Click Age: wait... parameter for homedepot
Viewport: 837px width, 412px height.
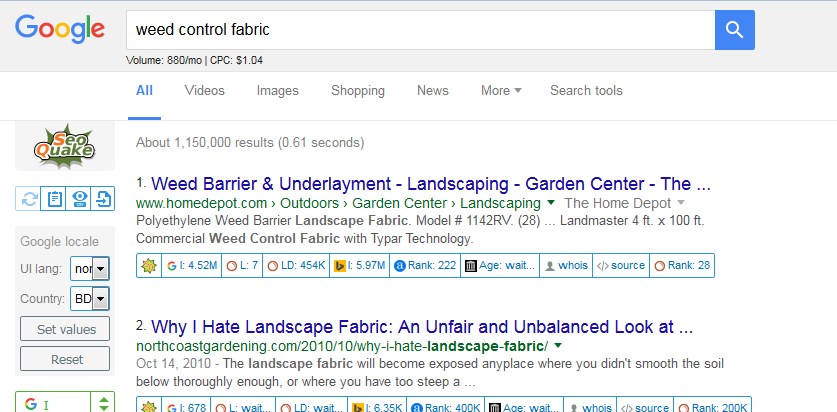click(500, 265)
